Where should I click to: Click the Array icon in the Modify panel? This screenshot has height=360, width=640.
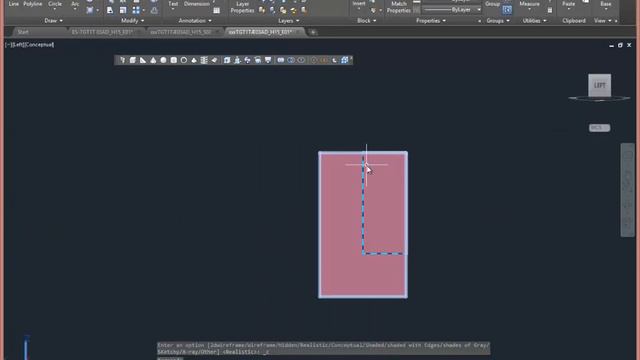point(136,10)
